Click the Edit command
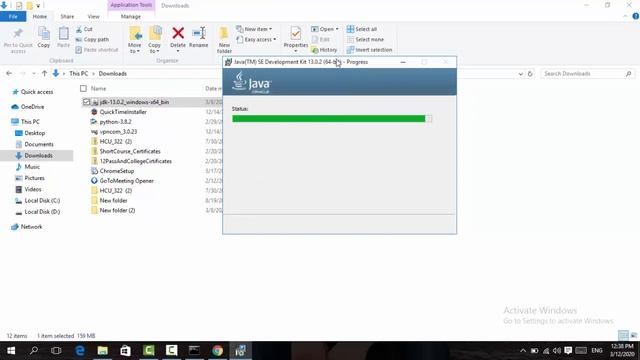This screenshot has width=640, height=360. point(321,40)
